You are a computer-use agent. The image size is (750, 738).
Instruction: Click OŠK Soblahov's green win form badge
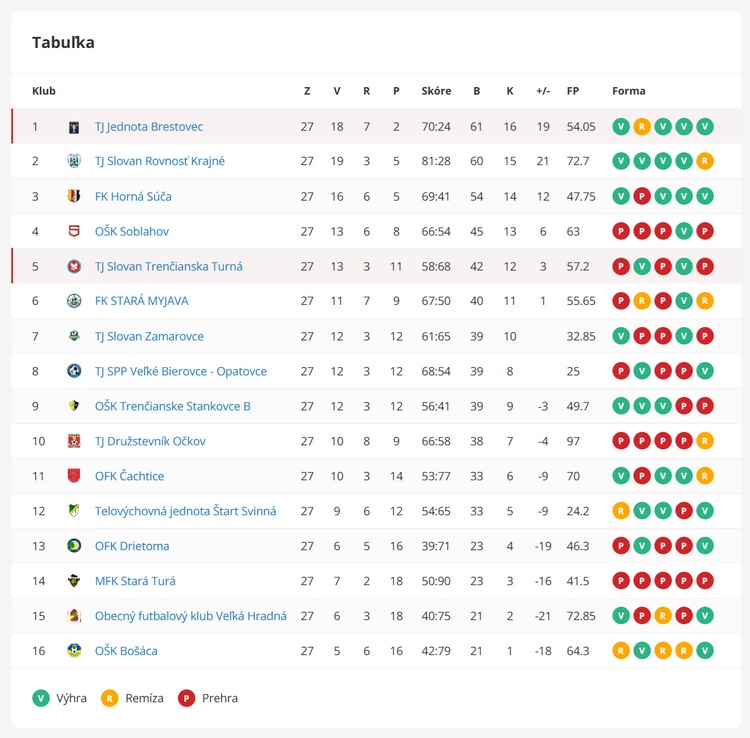pyautogui.click(x=684, y=231)
